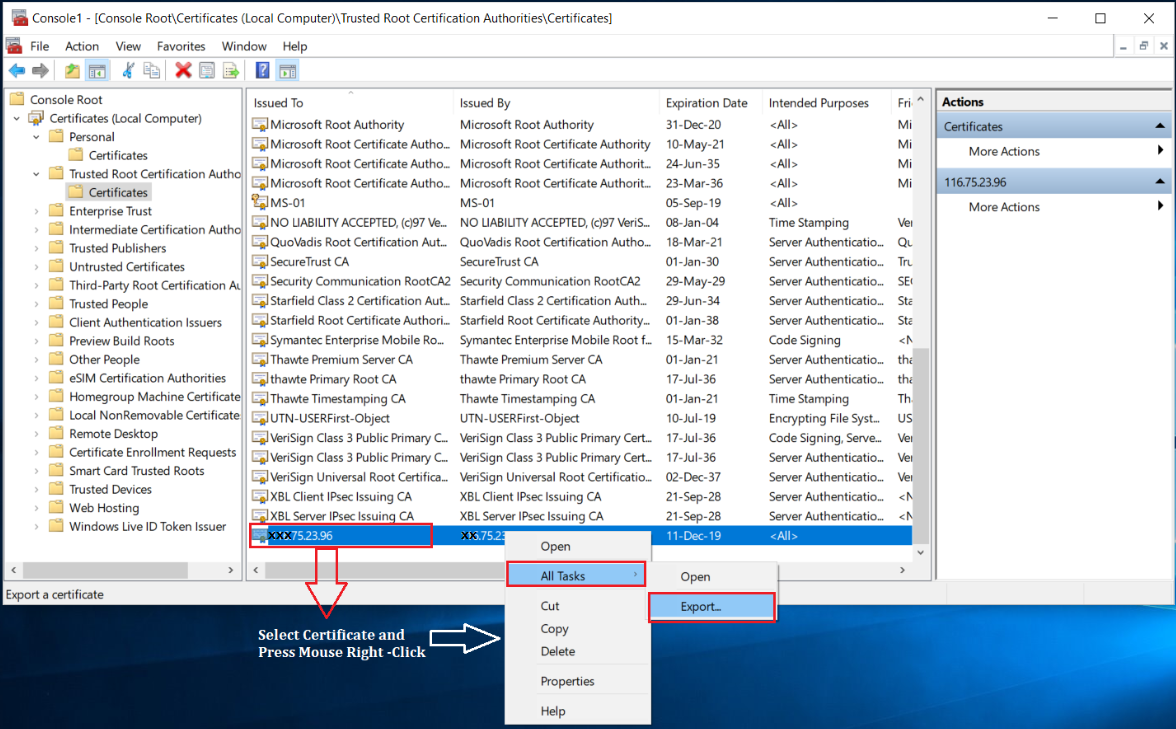The width and height of the screenshot is (1176, 729).
Task: Click the blue Help toolbar icon
Action: point(262,70)
